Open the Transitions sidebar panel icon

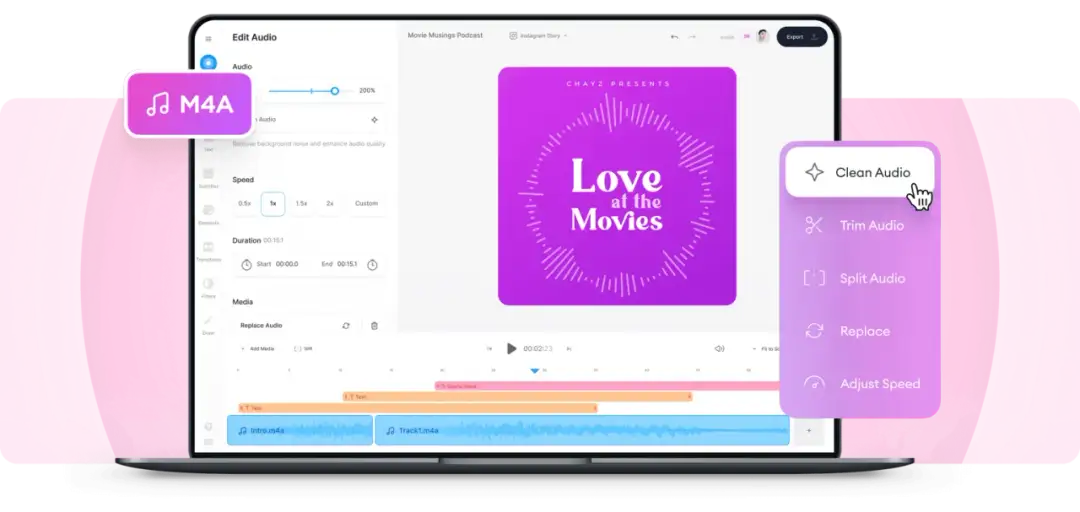tap(208, 247)
